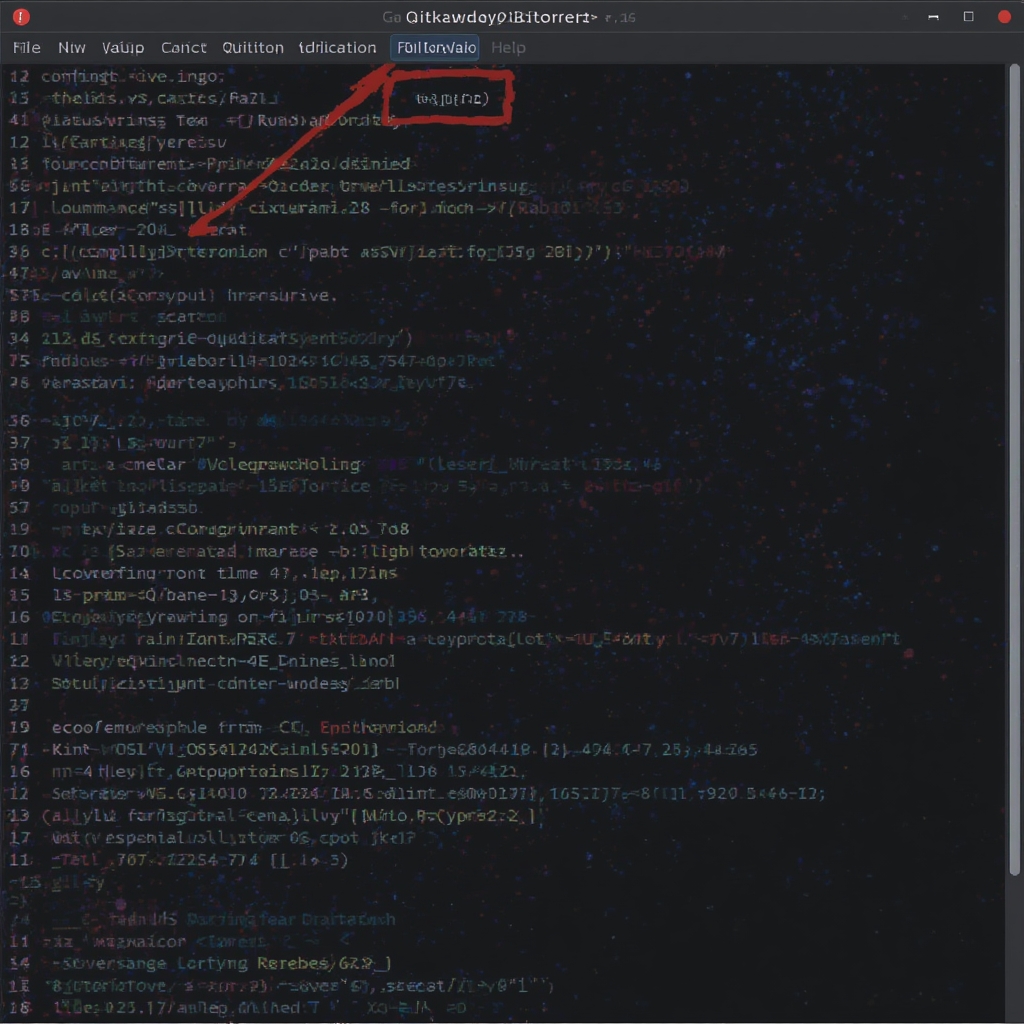Click the Idrication menu item
Viewport: 1024px width, 1024px height.
tap(337, 47)
